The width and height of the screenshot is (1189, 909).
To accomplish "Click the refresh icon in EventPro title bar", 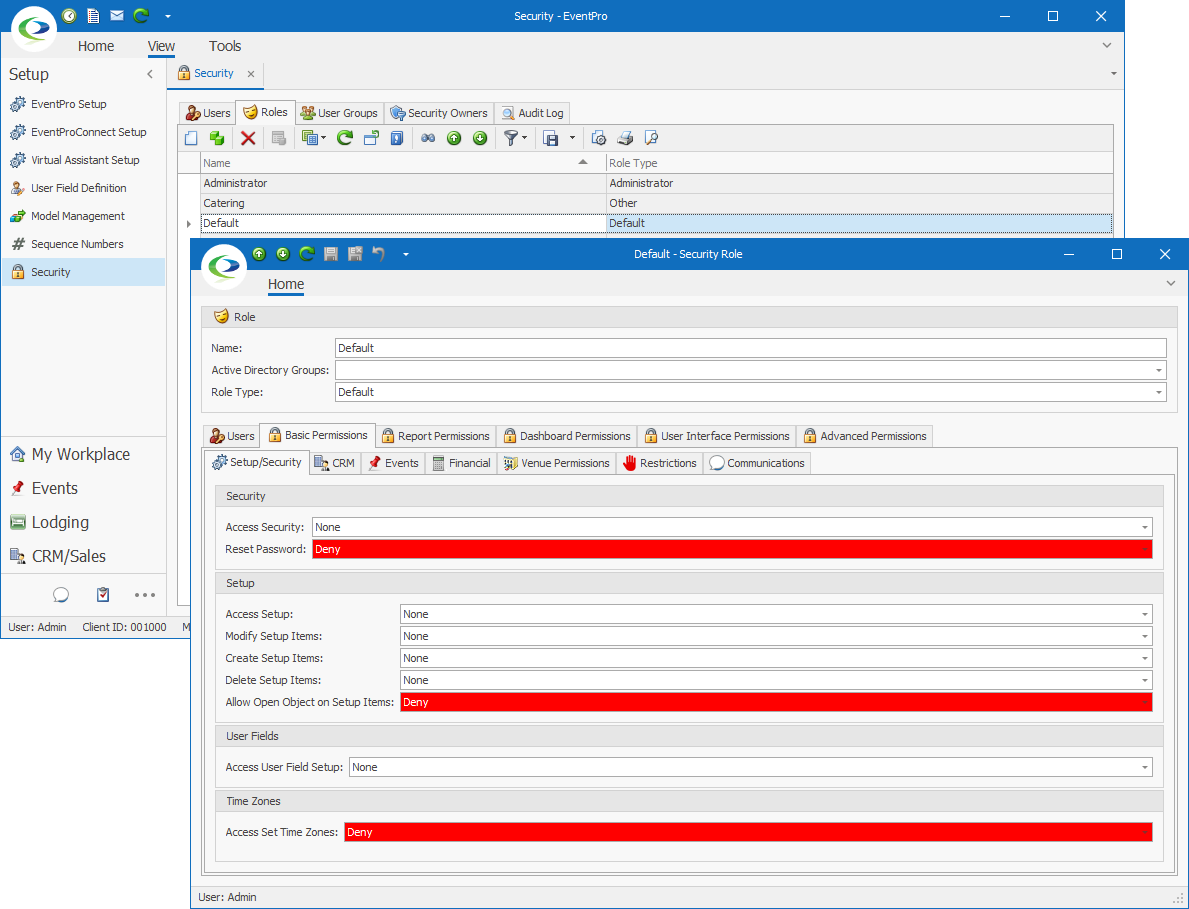I will 140,15.
